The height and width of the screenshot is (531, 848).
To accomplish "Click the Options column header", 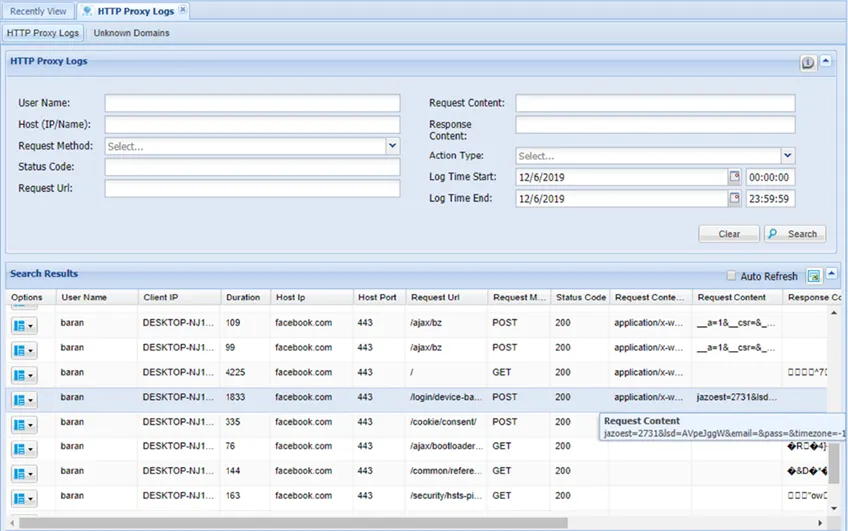I will pyautogui.click(x=31, y=297).
